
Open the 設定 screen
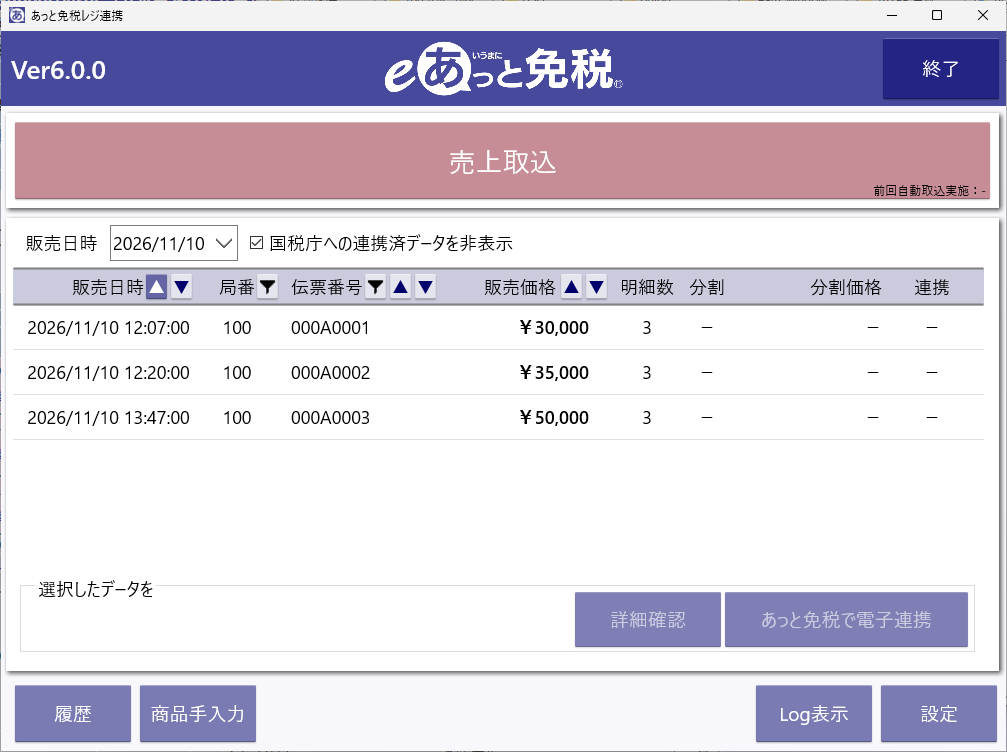pos(939,713)
